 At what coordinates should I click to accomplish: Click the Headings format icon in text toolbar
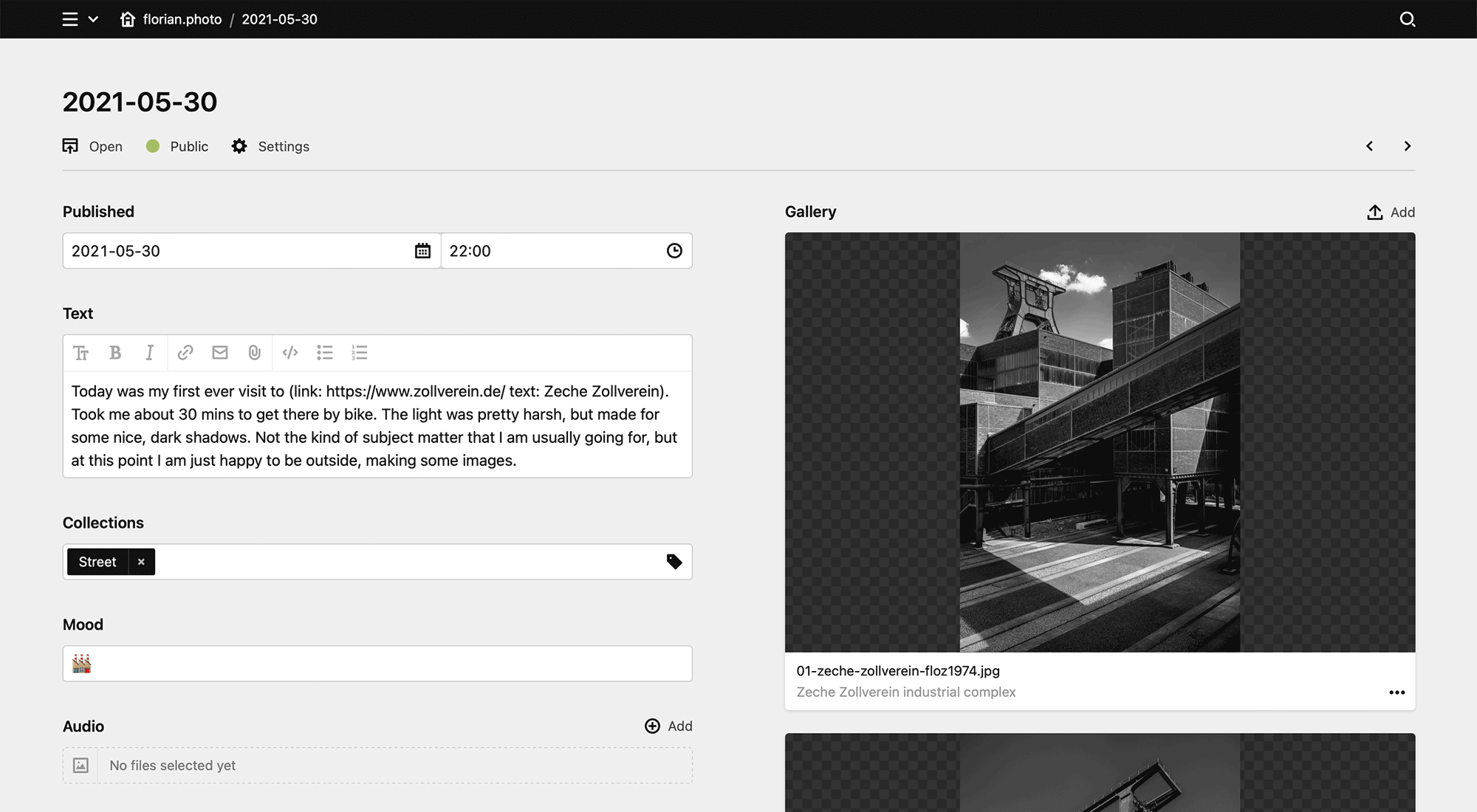click(x=81, y=353)
